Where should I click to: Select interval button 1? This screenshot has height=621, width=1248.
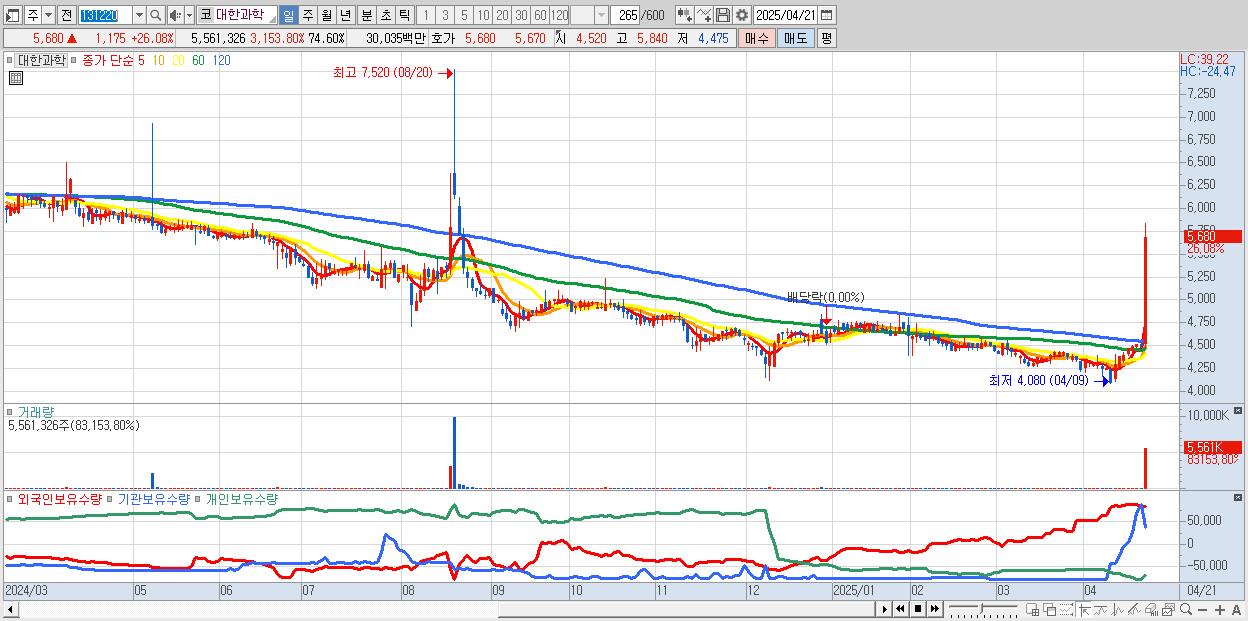pyautogui.click(x=425, y=15)
